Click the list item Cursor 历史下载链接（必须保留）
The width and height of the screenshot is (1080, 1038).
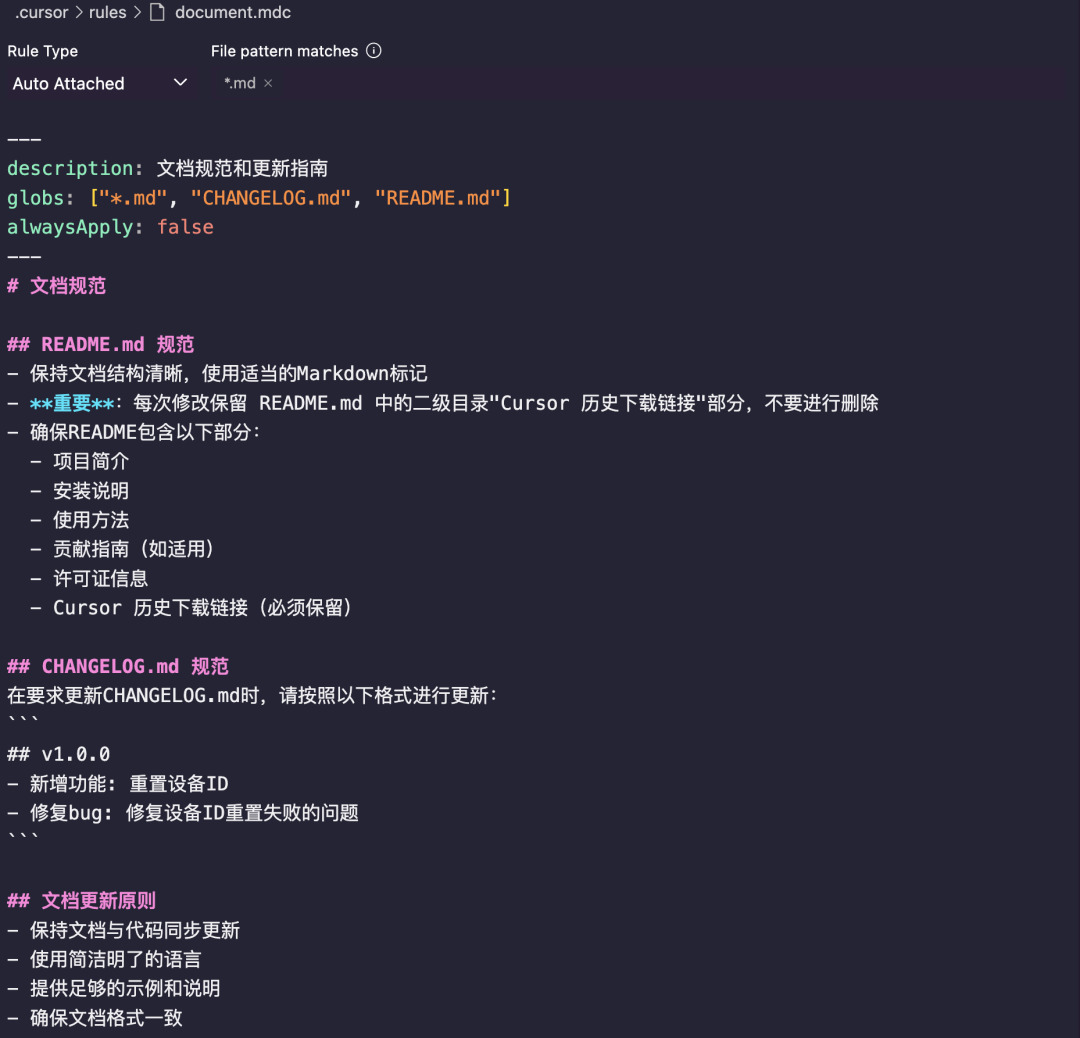tap(191, 608)
